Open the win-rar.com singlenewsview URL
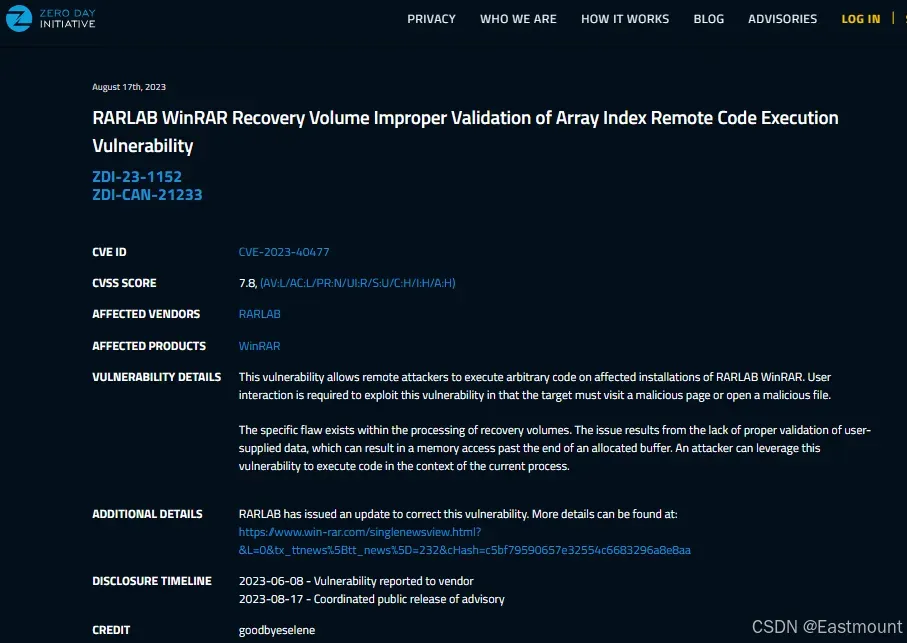The height and width of the screenshot is (643, 907). (464, 541)
